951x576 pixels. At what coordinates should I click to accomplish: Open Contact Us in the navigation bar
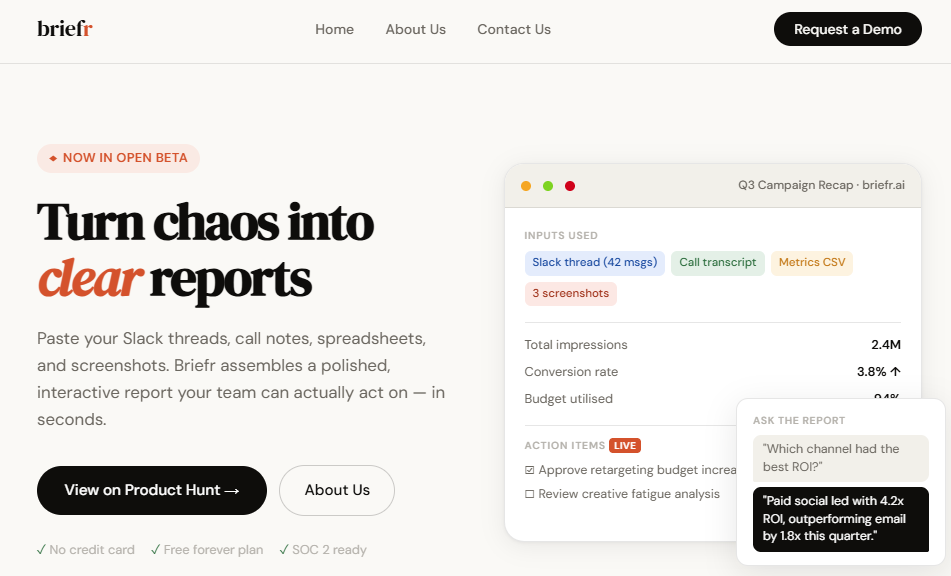point(514,29)
